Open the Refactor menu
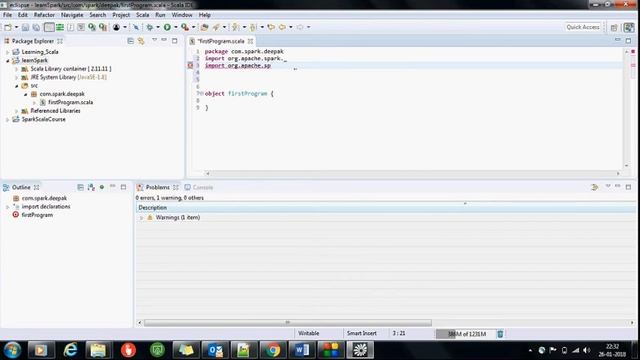 tap(44, 15)
